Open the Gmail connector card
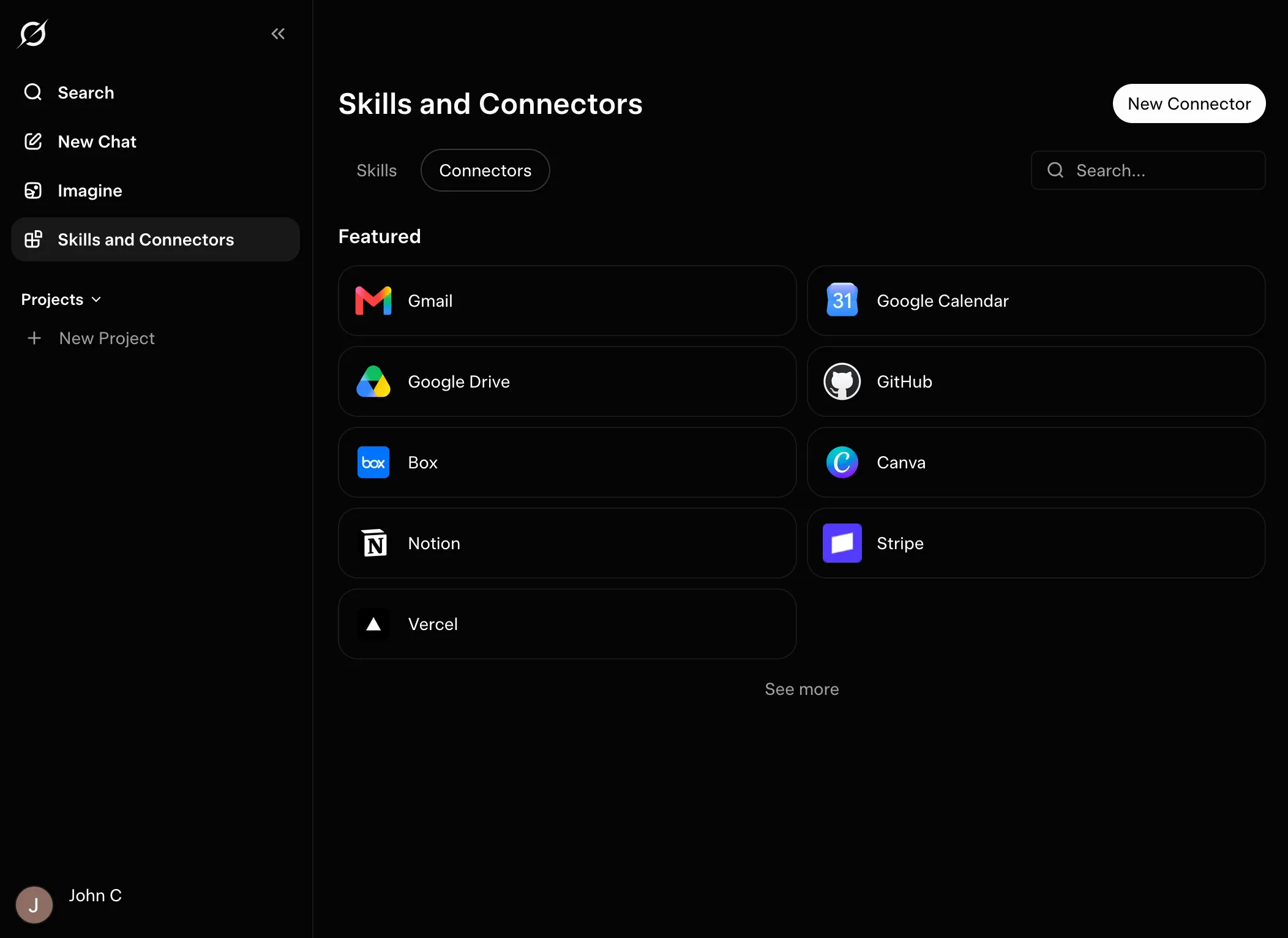 pos(567,301)
